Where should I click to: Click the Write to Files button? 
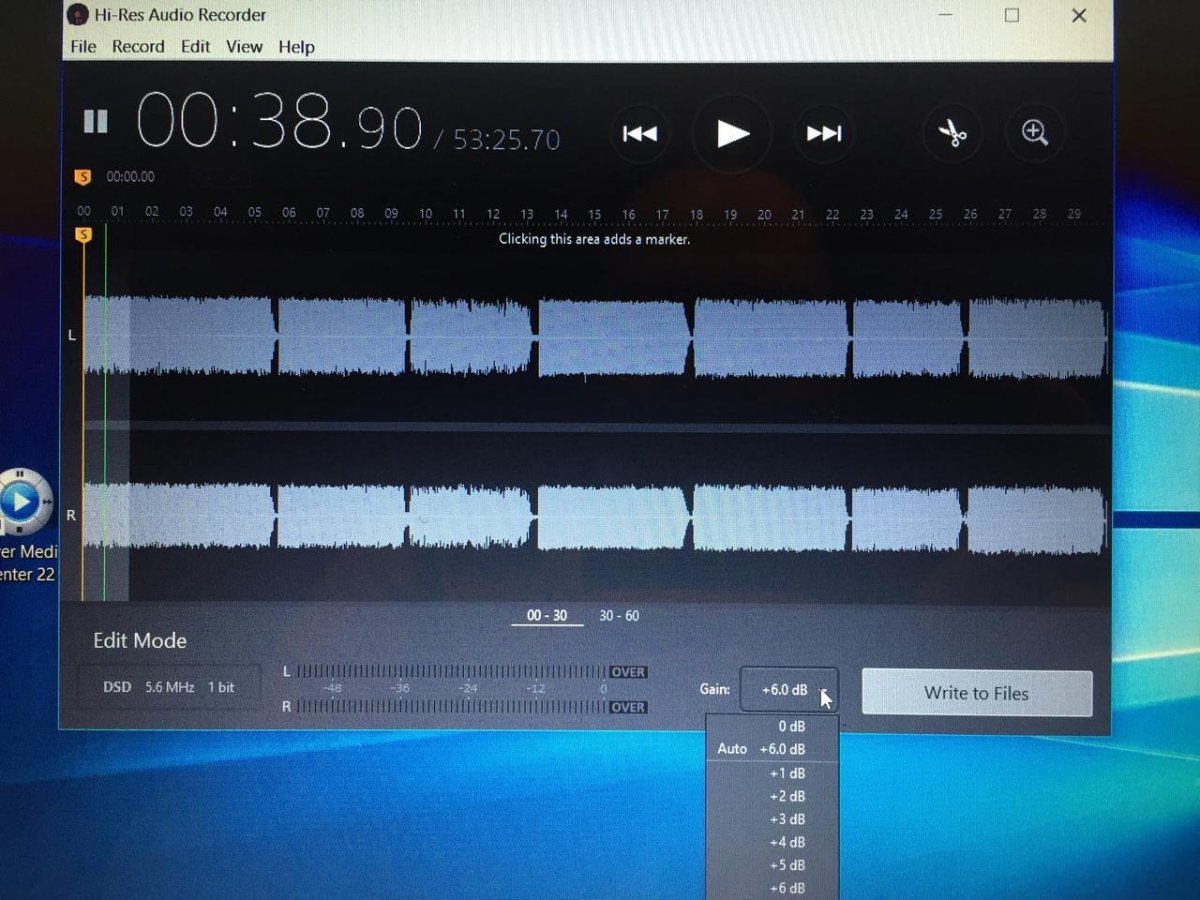(976, 693)
